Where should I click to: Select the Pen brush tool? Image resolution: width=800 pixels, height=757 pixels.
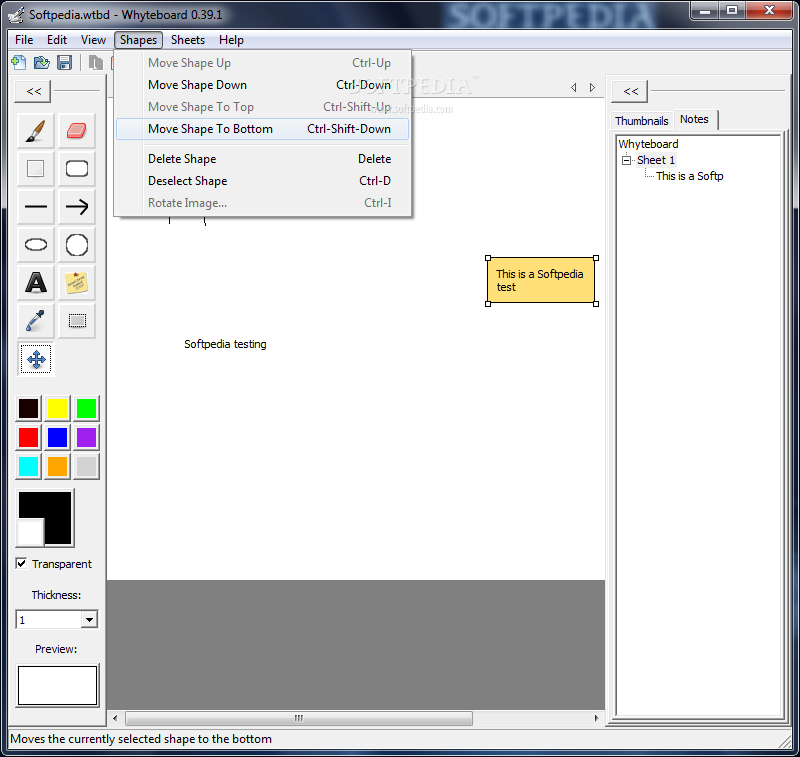[x=36, y=131]
